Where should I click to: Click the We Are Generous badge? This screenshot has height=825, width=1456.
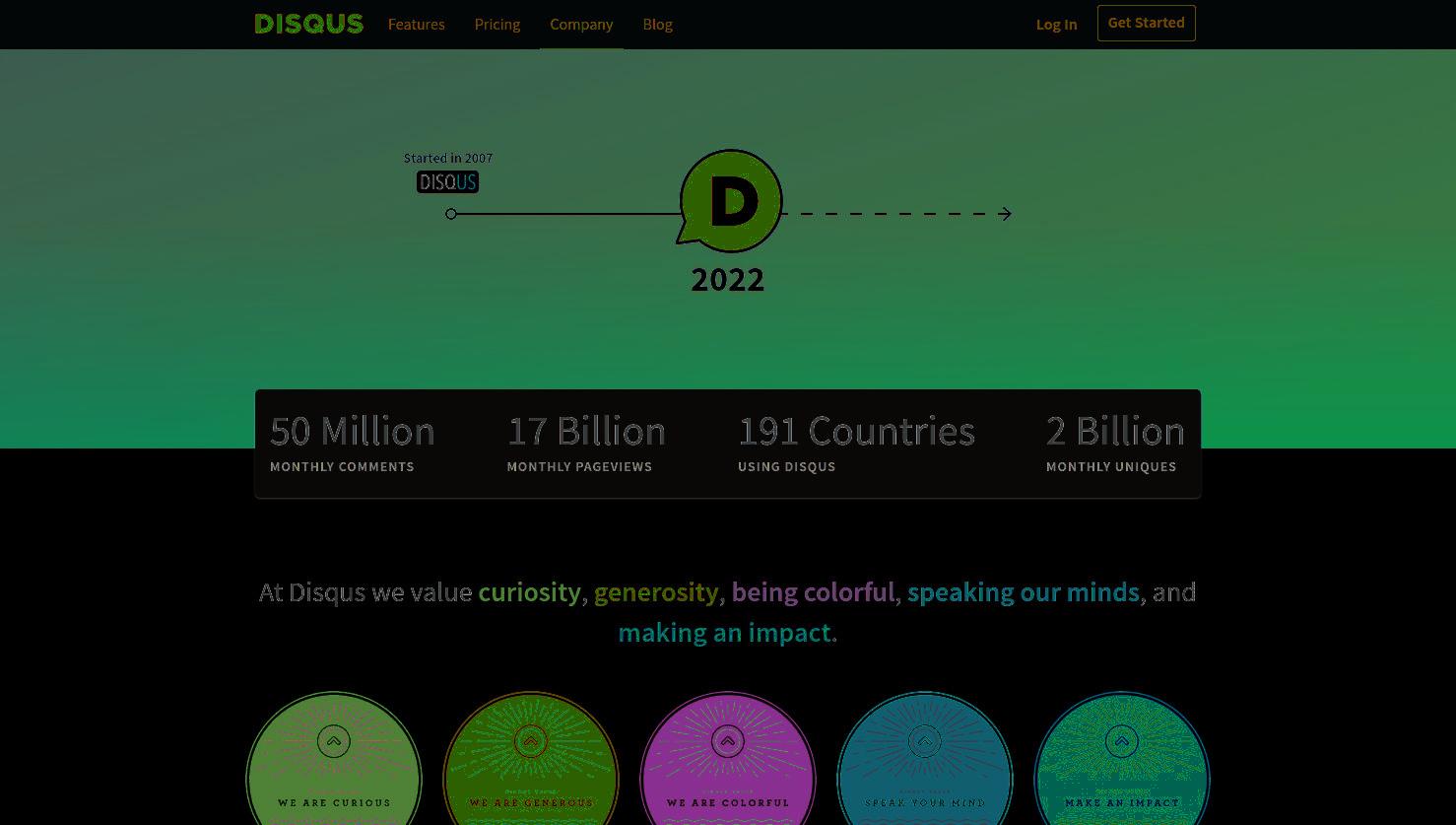pos(531,759)
